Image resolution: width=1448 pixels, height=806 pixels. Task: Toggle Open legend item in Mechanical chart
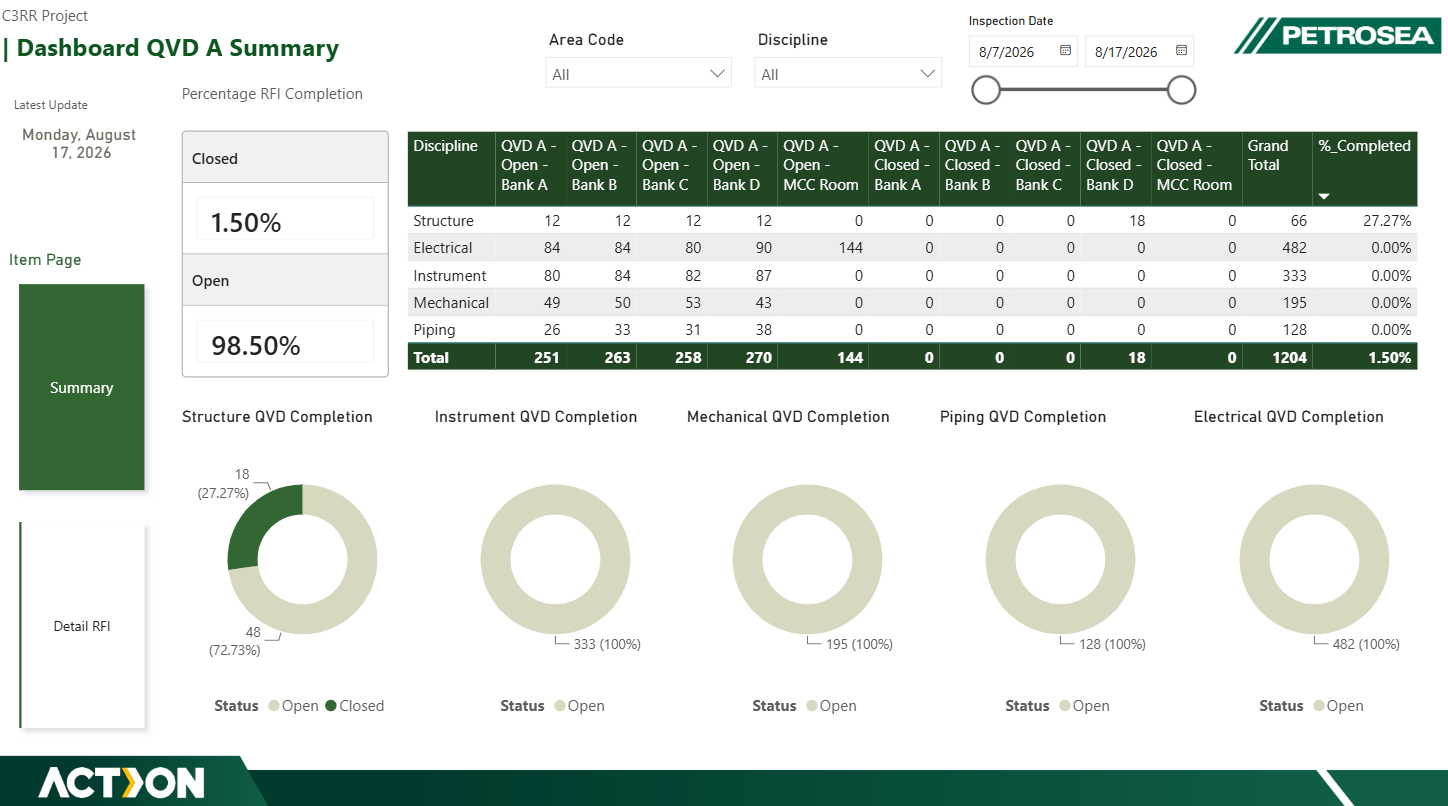(831, 706)
